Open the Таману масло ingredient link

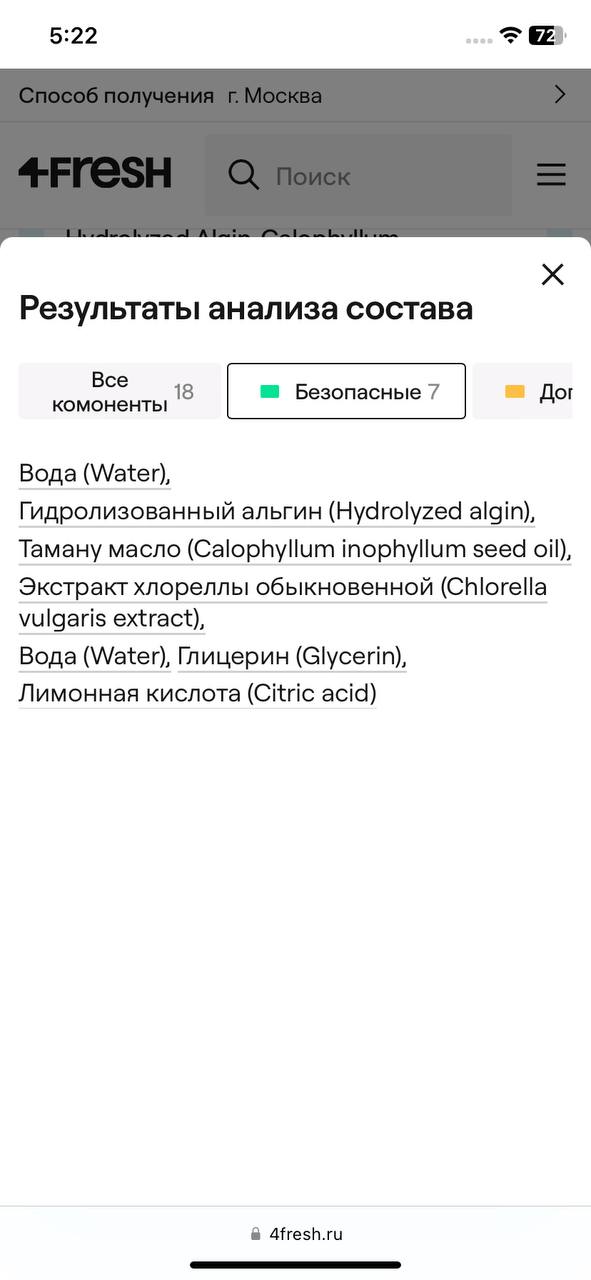tap(295, 550)
